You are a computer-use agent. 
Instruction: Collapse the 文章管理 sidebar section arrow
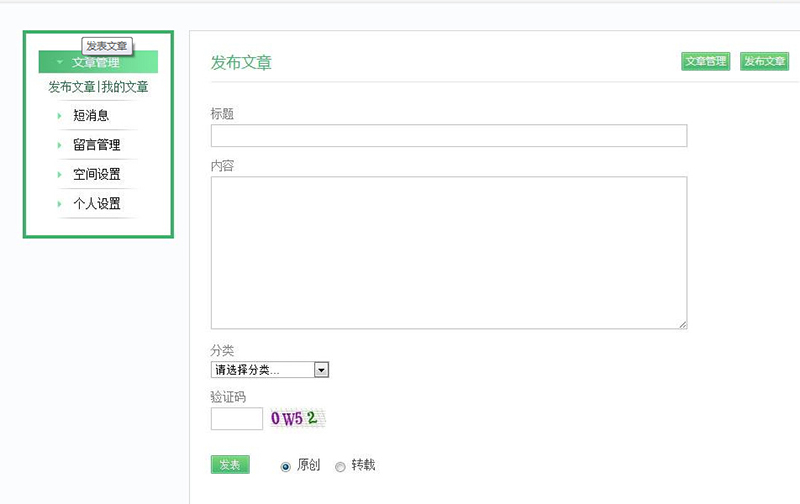tap(60, 62)
